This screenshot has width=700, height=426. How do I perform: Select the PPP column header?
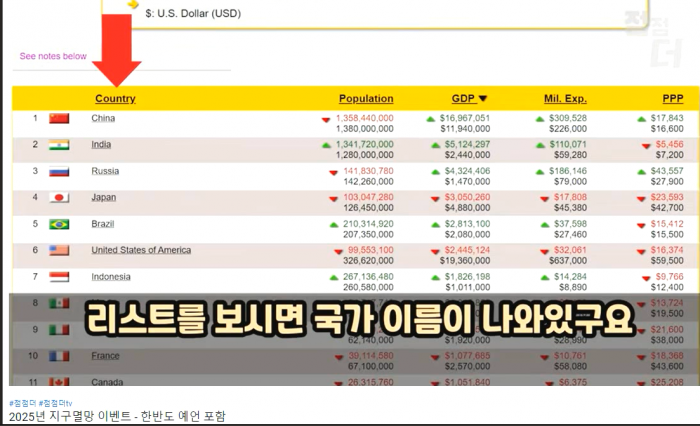pos(672,99)
